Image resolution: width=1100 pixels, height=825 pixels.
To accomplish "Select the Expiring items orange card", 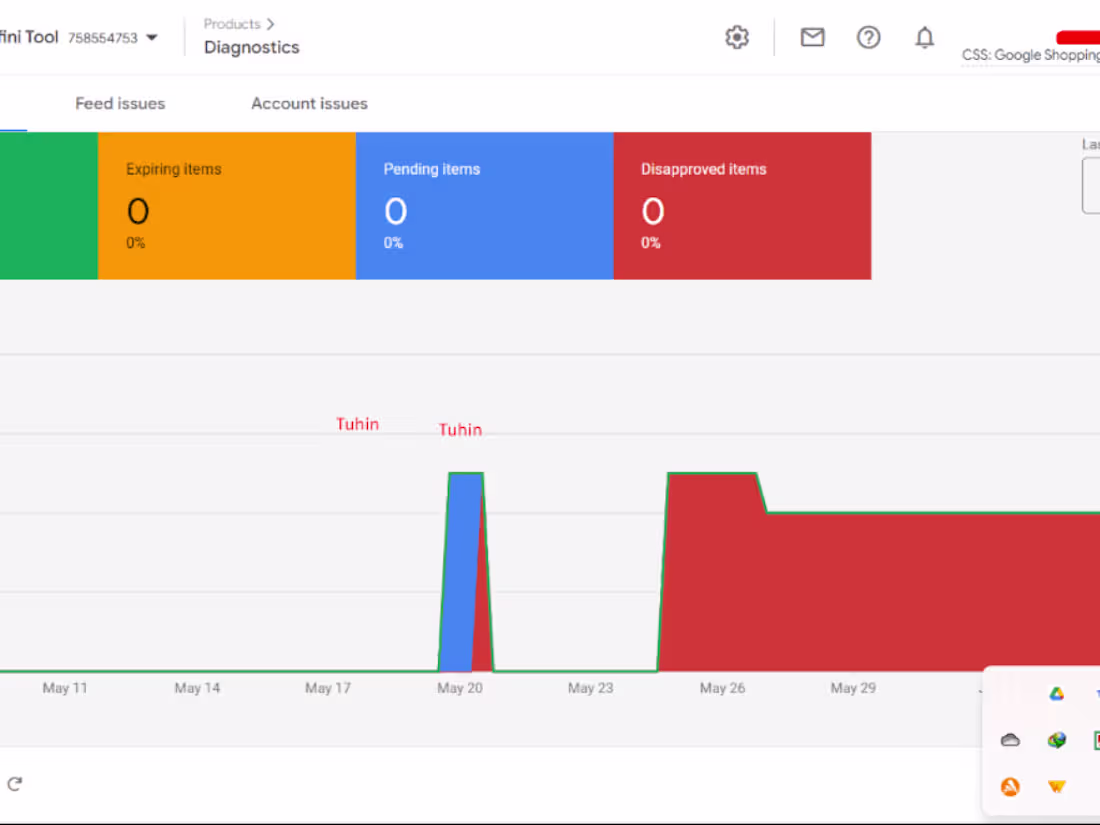I will 227,206.
